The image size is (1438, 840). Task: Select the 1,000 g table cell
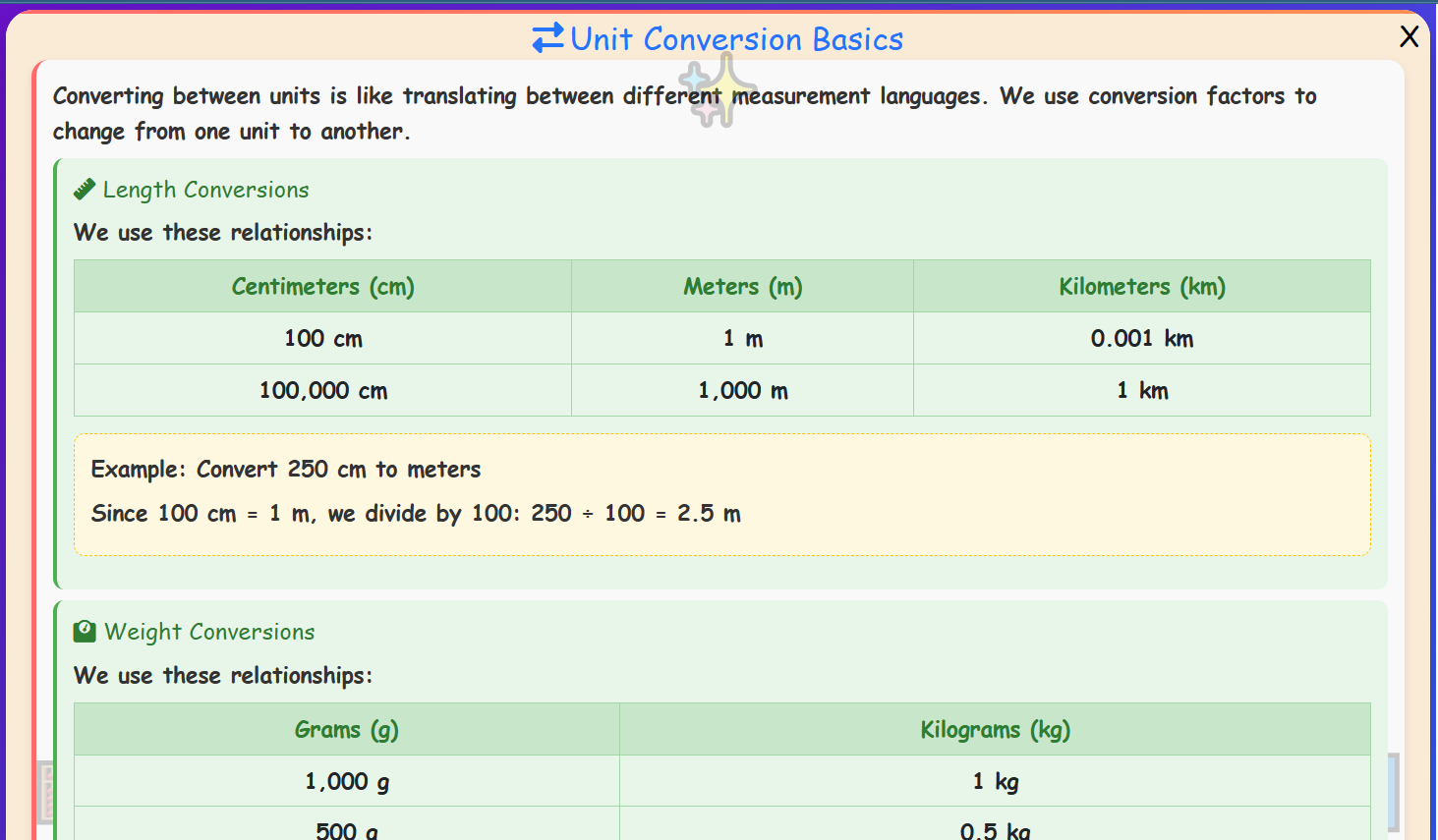(346, 781)
